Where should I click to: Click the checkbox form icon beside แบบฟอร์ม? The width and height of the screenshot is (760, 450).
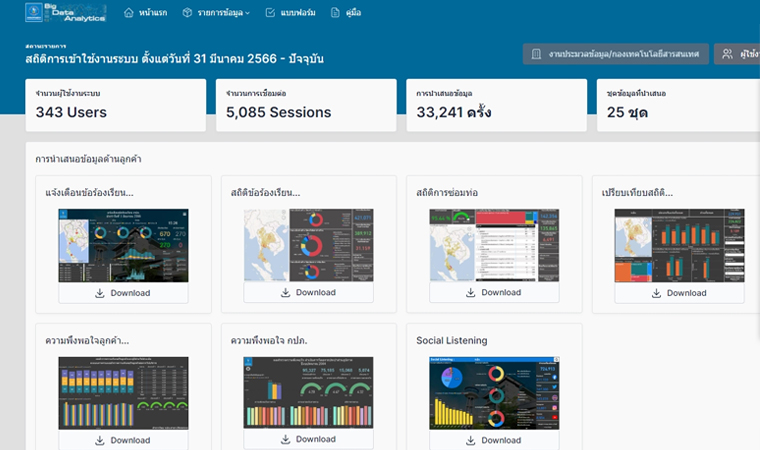tap(270, 13)
